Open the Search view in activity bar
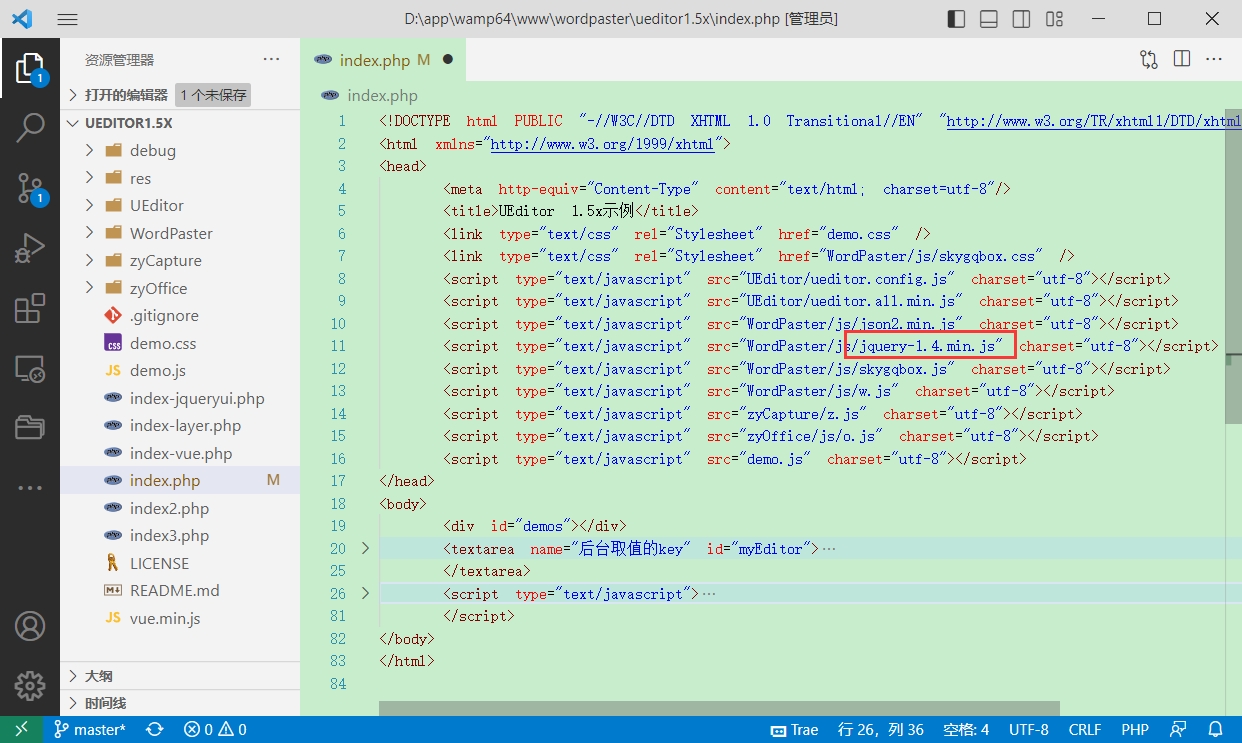The image size is (1242, 743). click(30, 128)
